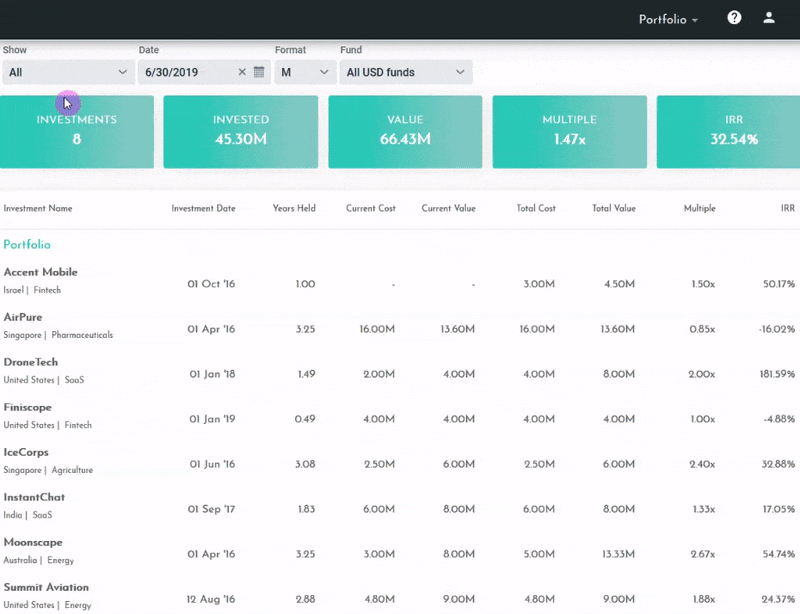Click the Summit Aviation row
This screenshot has height=614, width=800.
[44, 589]
